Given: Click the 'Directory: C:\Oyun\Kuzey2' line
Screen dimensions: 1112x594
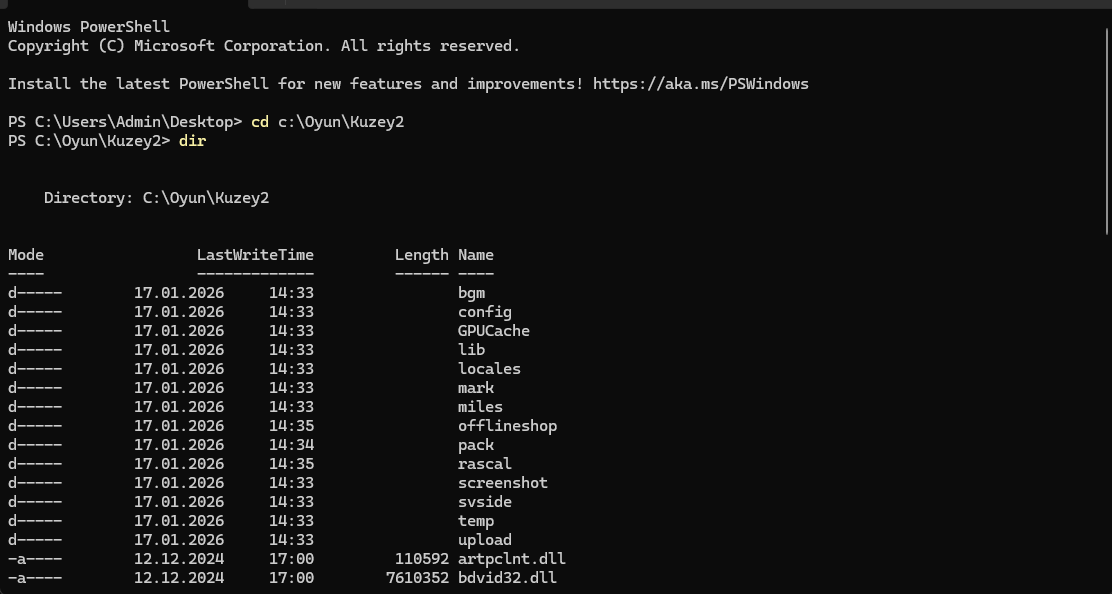Looking at the screenshot, I should 157,198.
